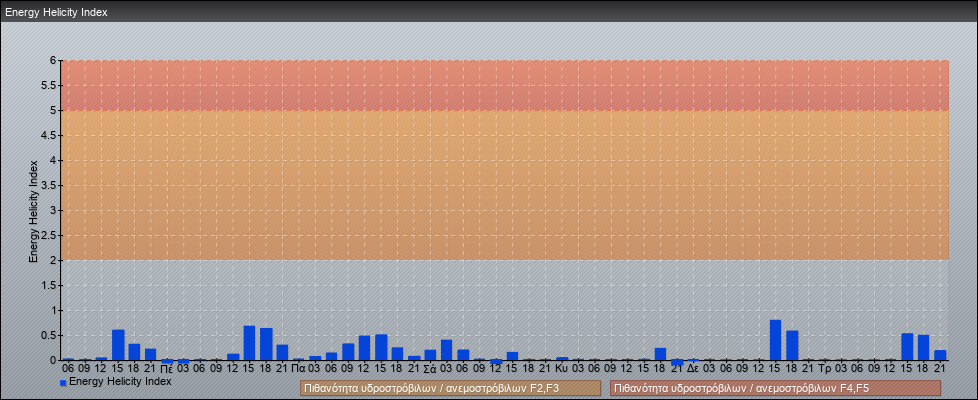Viewport: 978px width, 400px height.
Task: Click the Πα day label on the x-axis
Action: (x=298, y=369)
